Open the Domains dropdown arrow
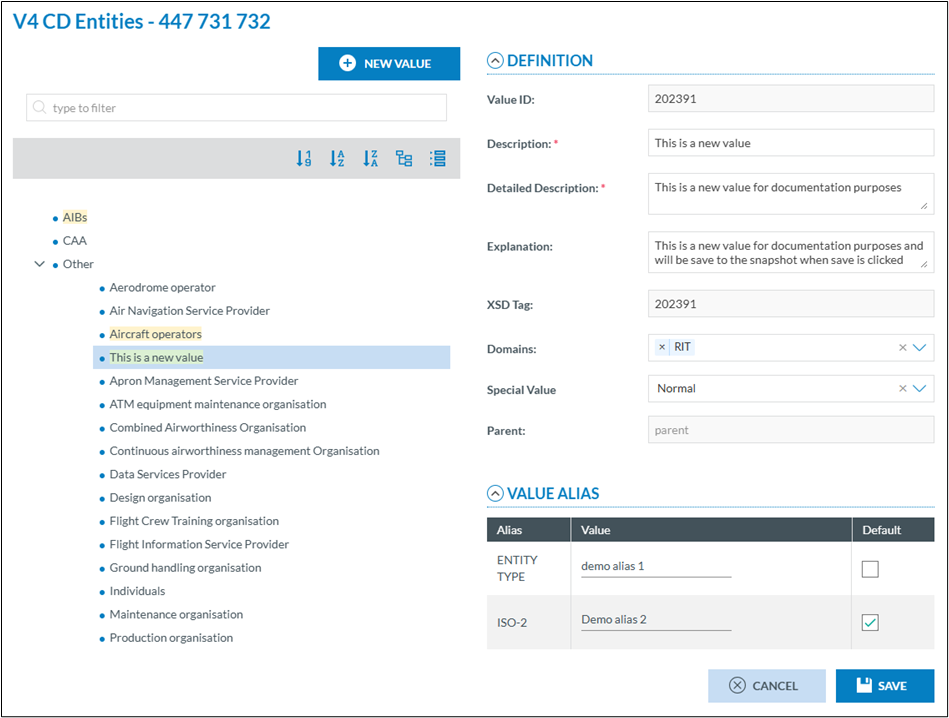The image size is (949, 718). click(x=920, y=348)
